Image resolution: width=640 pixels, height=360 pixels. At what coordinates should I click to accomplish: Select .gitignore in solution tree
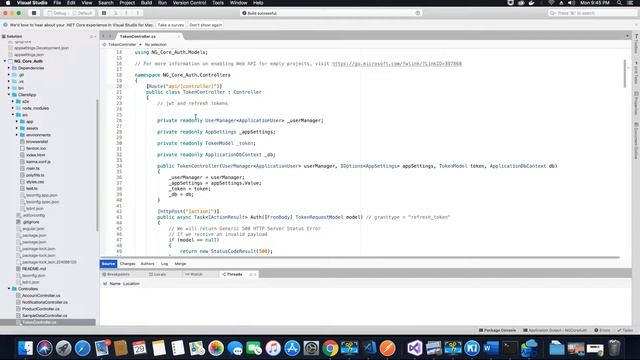coord(31,222)
